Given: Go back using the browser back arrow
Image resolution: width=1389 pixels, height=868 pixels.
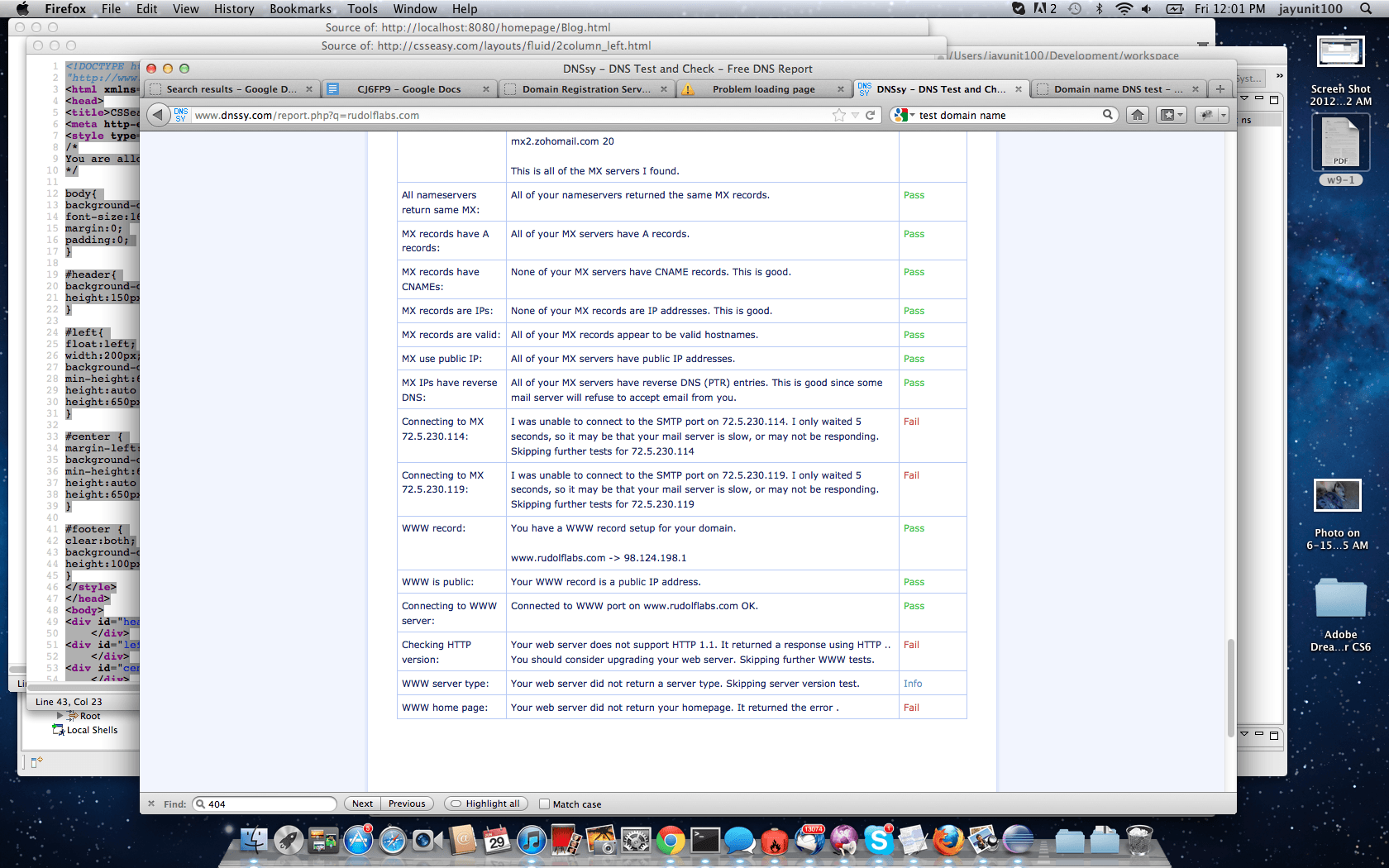Looking at the screenshot, I should (158, 115).
